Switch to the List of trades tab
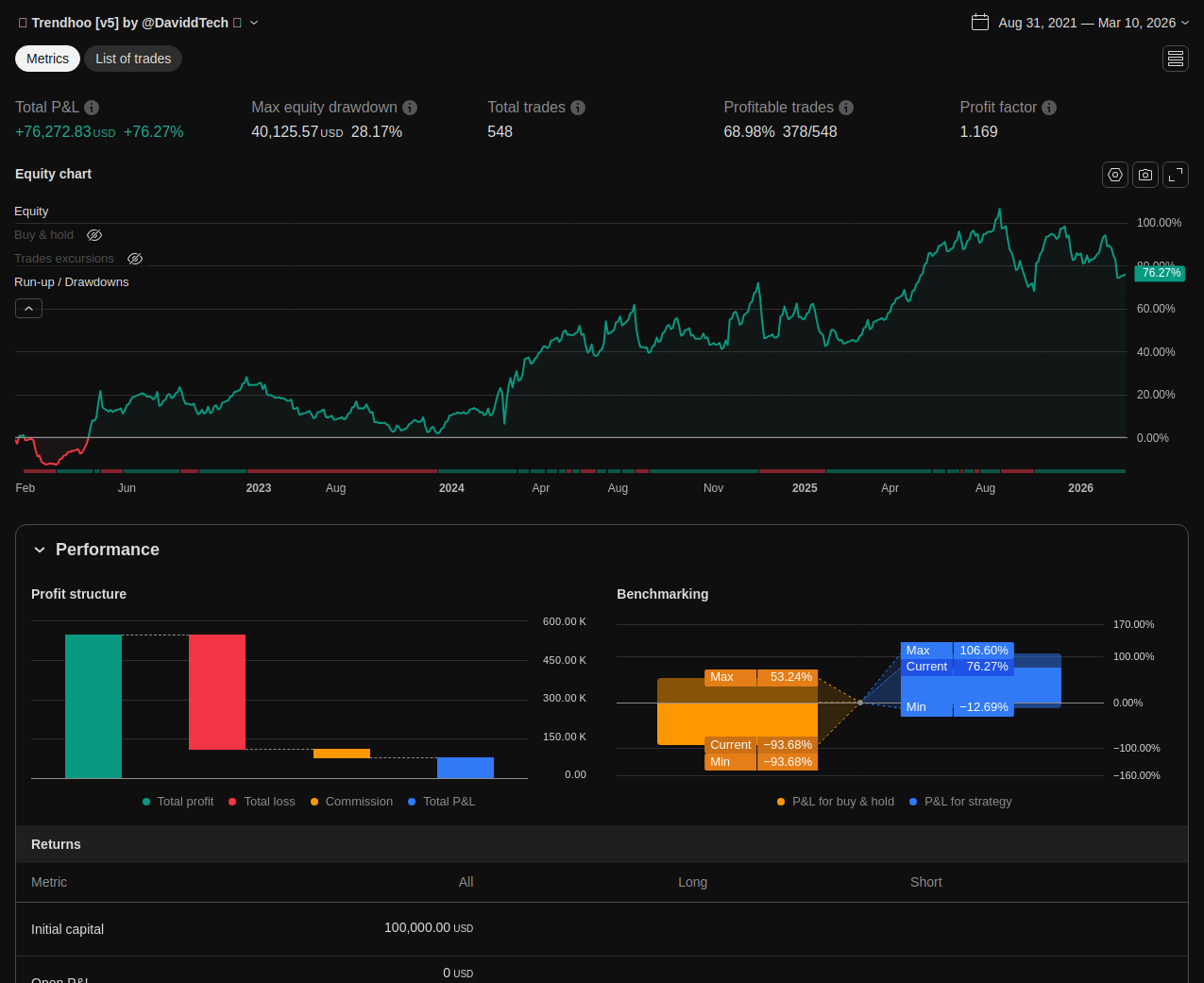Viewport: 1204px width, 983px height. point(133,59)
